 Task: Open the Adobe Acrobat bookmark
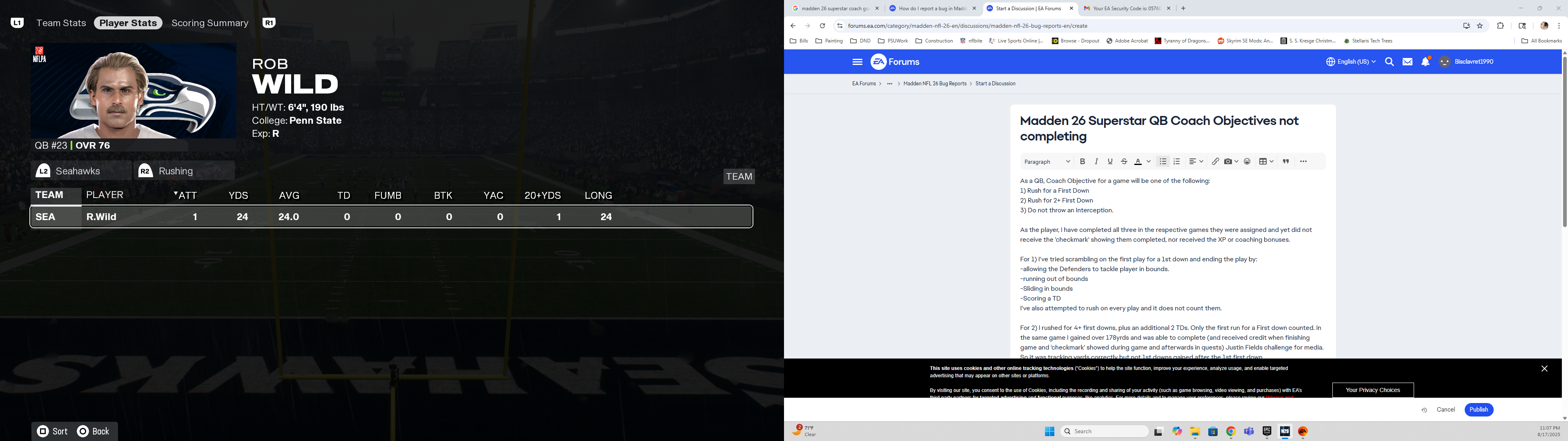coord(1127,41)
